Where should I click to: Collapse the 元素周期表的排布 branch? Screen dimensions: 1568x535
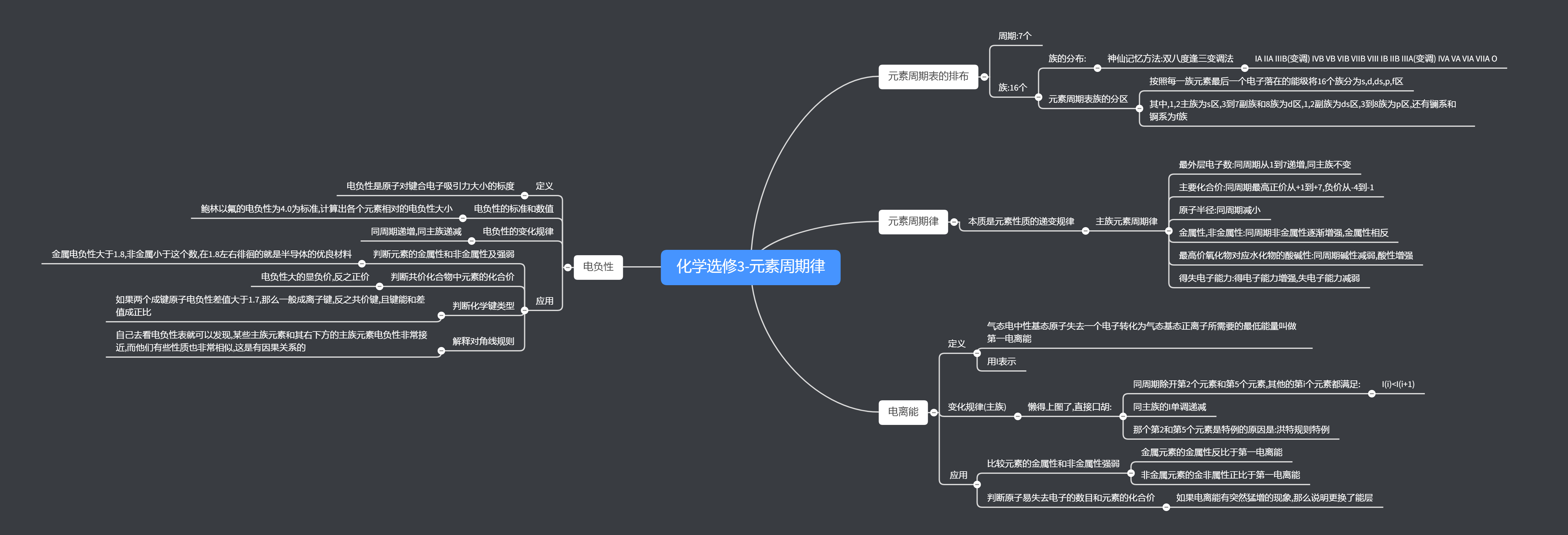click(984, 77)
